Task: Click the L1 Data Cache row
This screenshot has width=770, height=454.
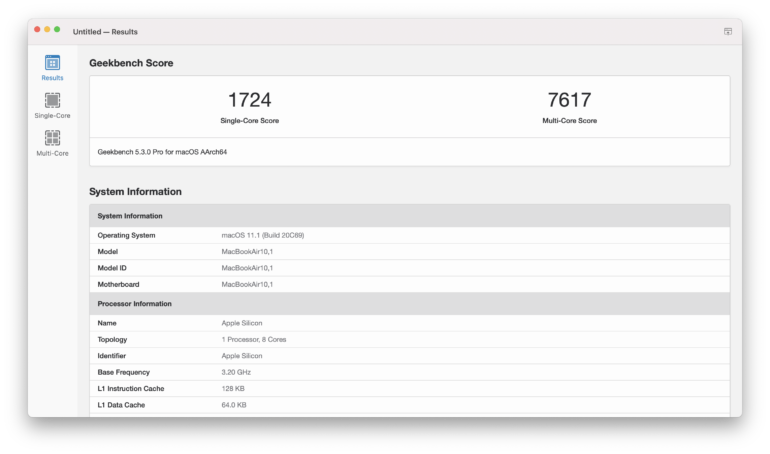Action: (409, 404)
